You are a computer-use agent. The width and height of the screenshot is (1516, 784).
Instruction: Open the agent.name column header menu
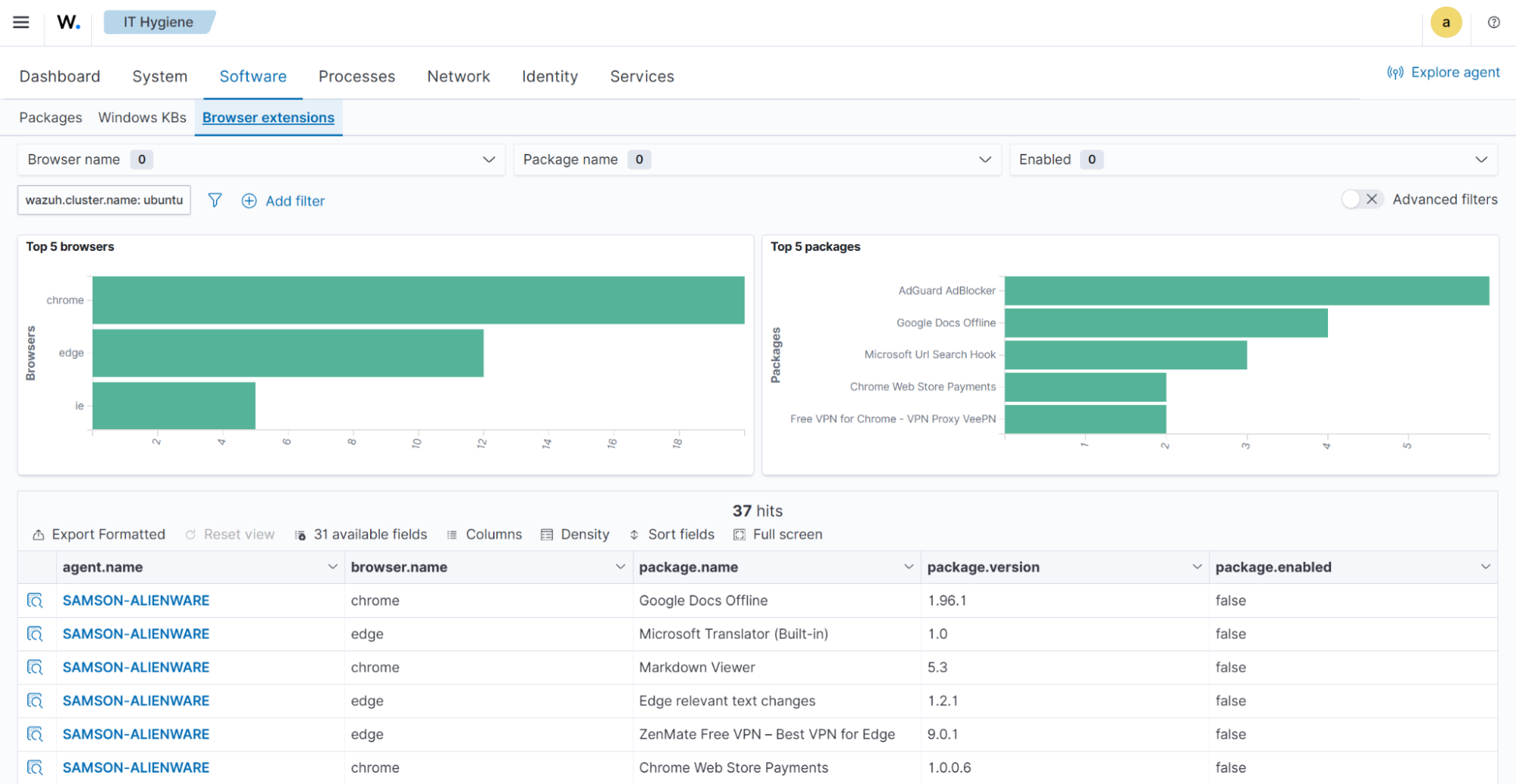coord(332,566)
